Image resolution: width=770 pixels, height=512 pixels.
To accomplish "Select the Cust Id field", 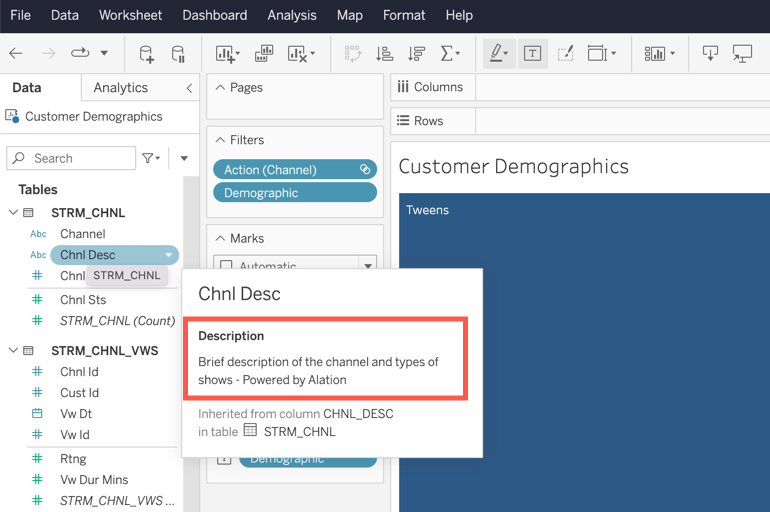I will click(80, 393).
